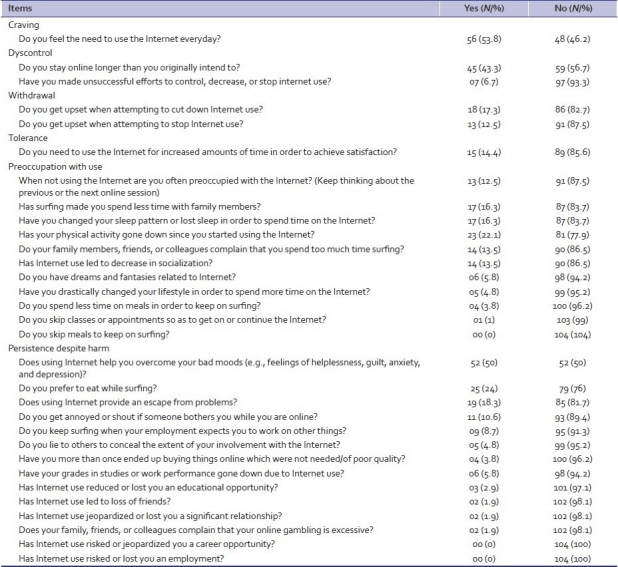Click the value '19 (18.3)'

tap(484, 403)
